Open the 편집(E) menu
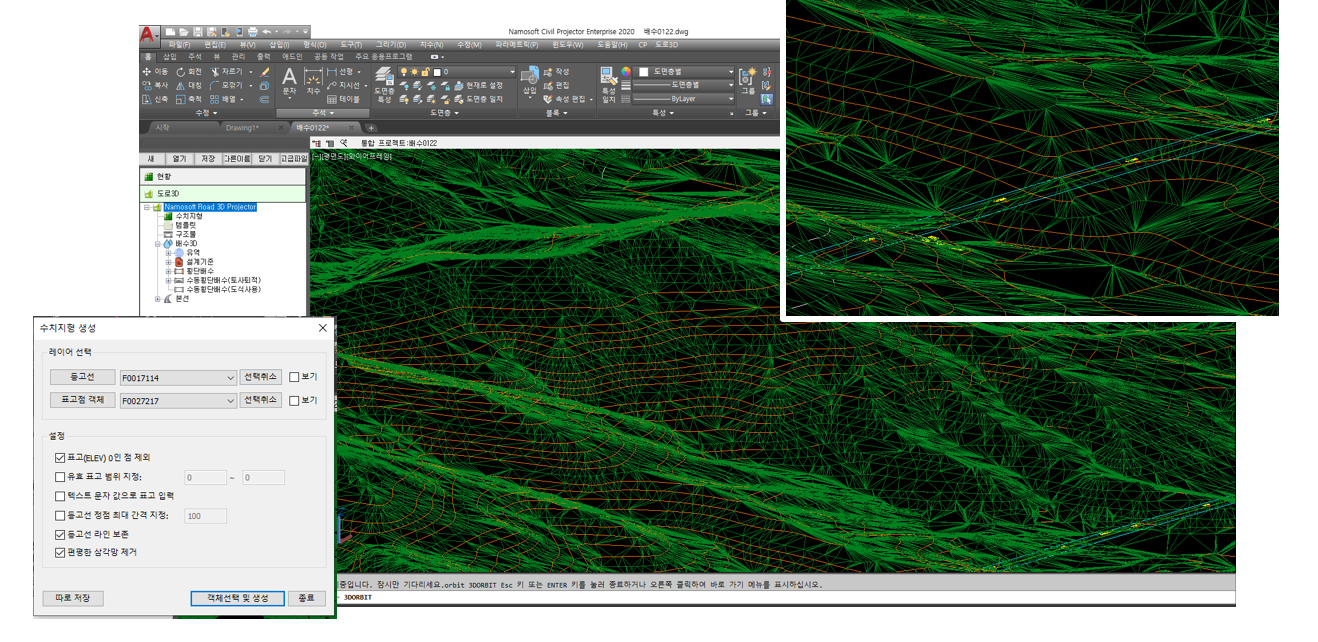The height and width of the screenshot is (642, 1318). 215,45
